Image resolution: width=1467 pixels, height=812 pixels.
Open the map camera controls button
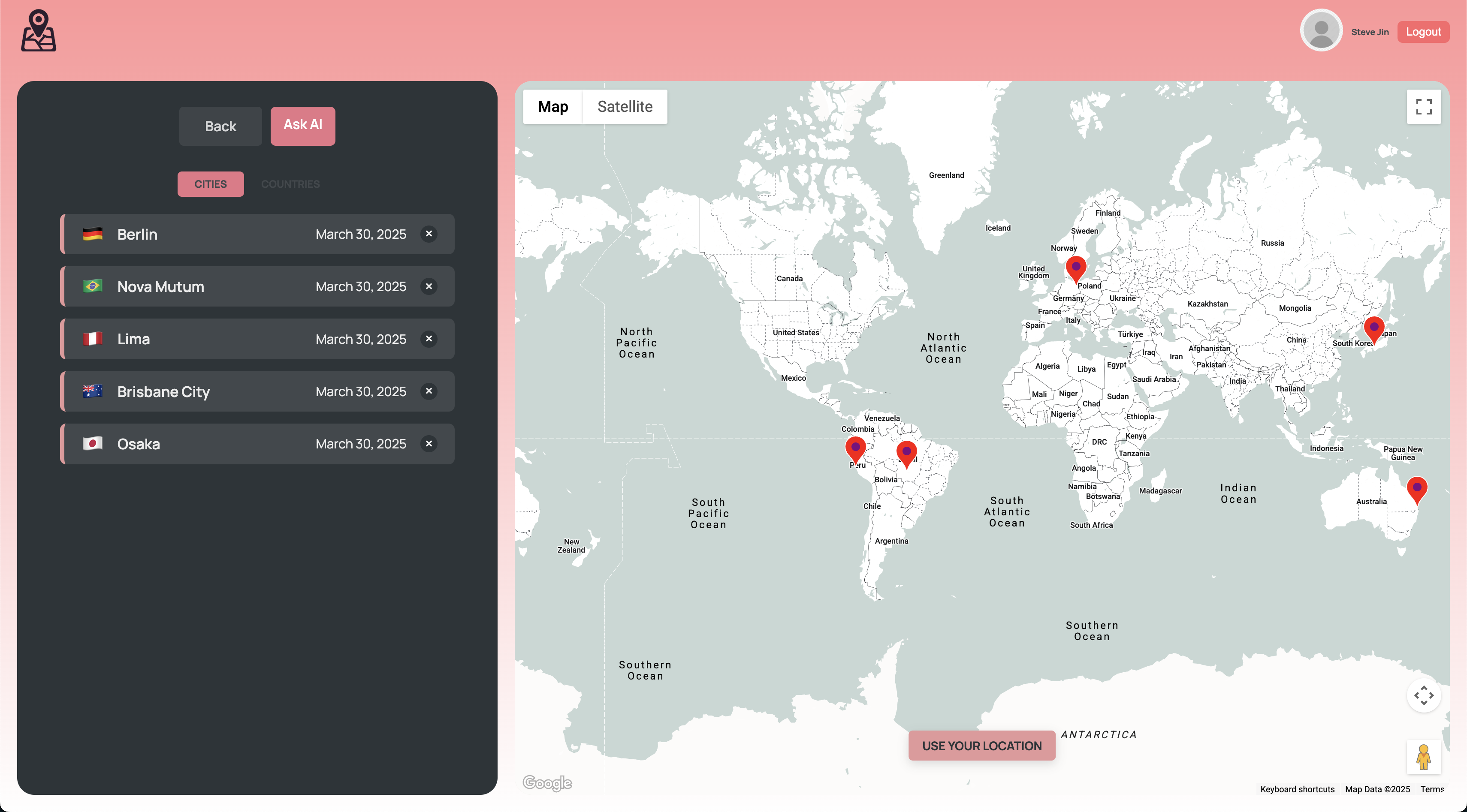pos(1423,695)
